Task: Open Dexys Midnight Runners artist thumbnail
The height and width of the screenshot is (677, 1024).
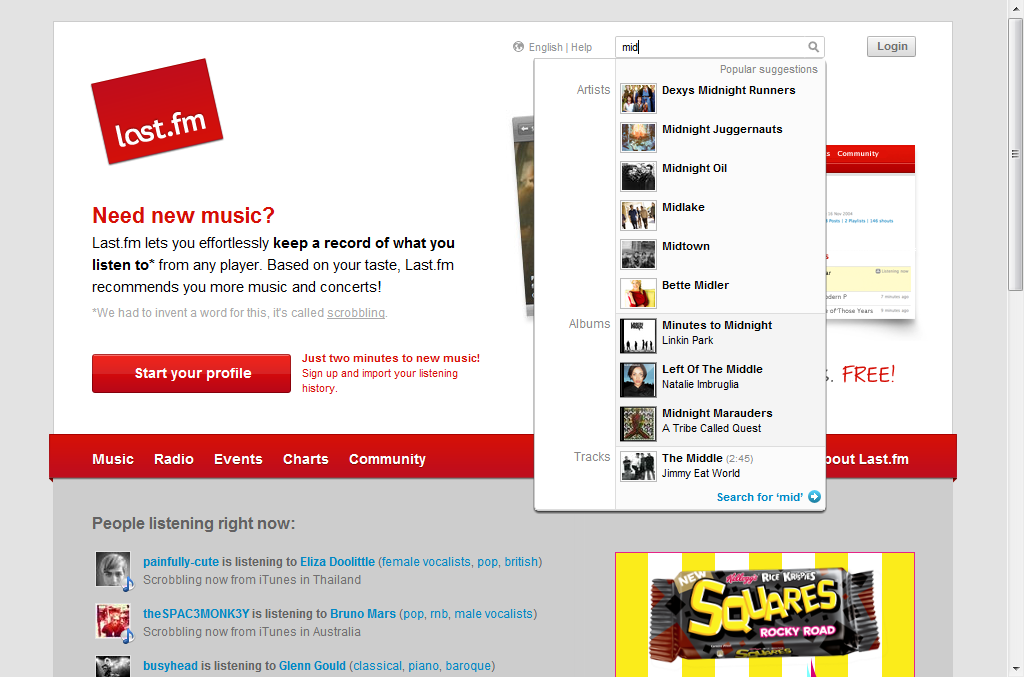Action: tap(638, 99)
